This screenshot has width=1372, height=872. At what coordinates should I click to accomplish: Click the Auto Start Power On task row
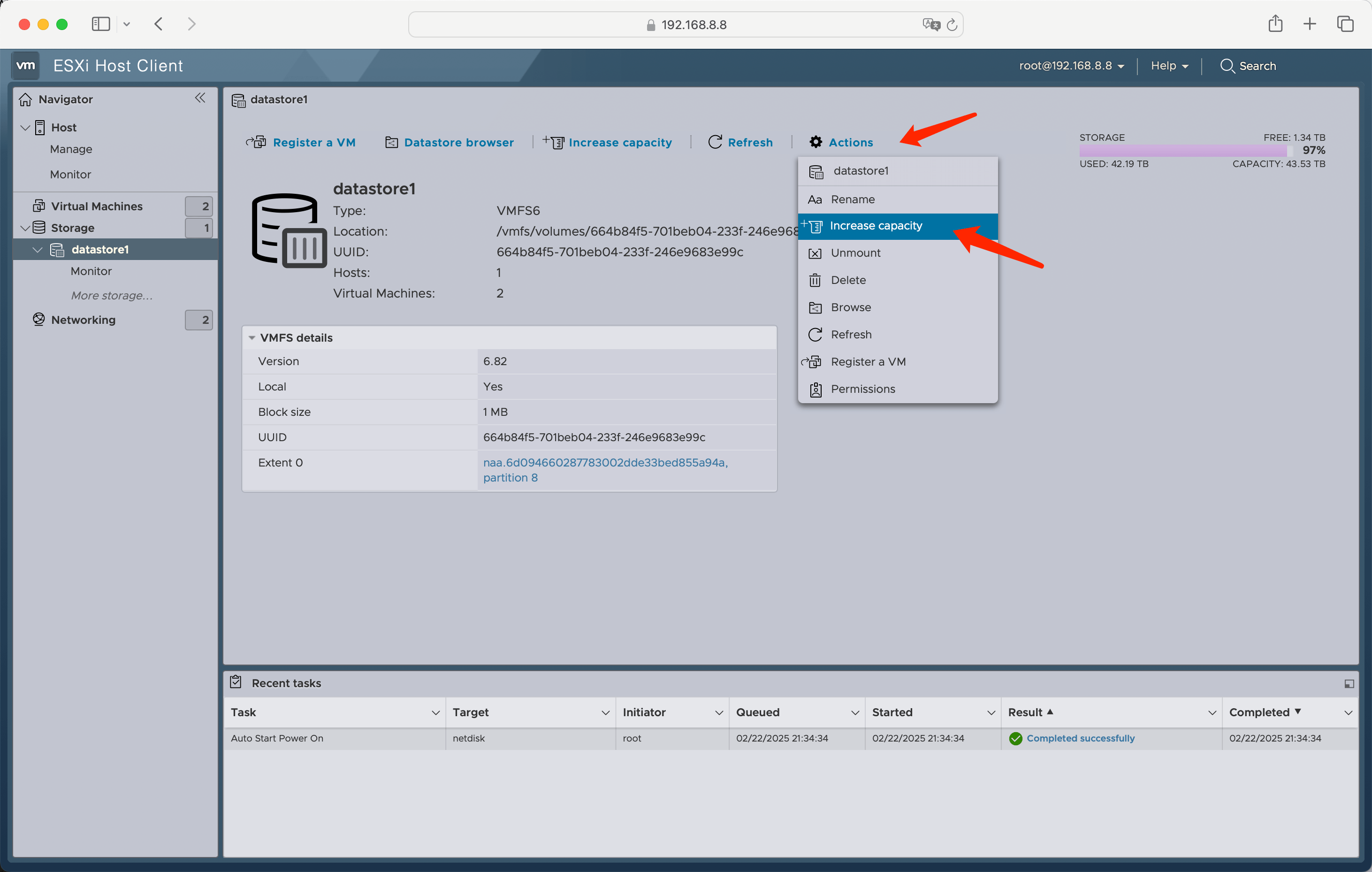point(790,738)
